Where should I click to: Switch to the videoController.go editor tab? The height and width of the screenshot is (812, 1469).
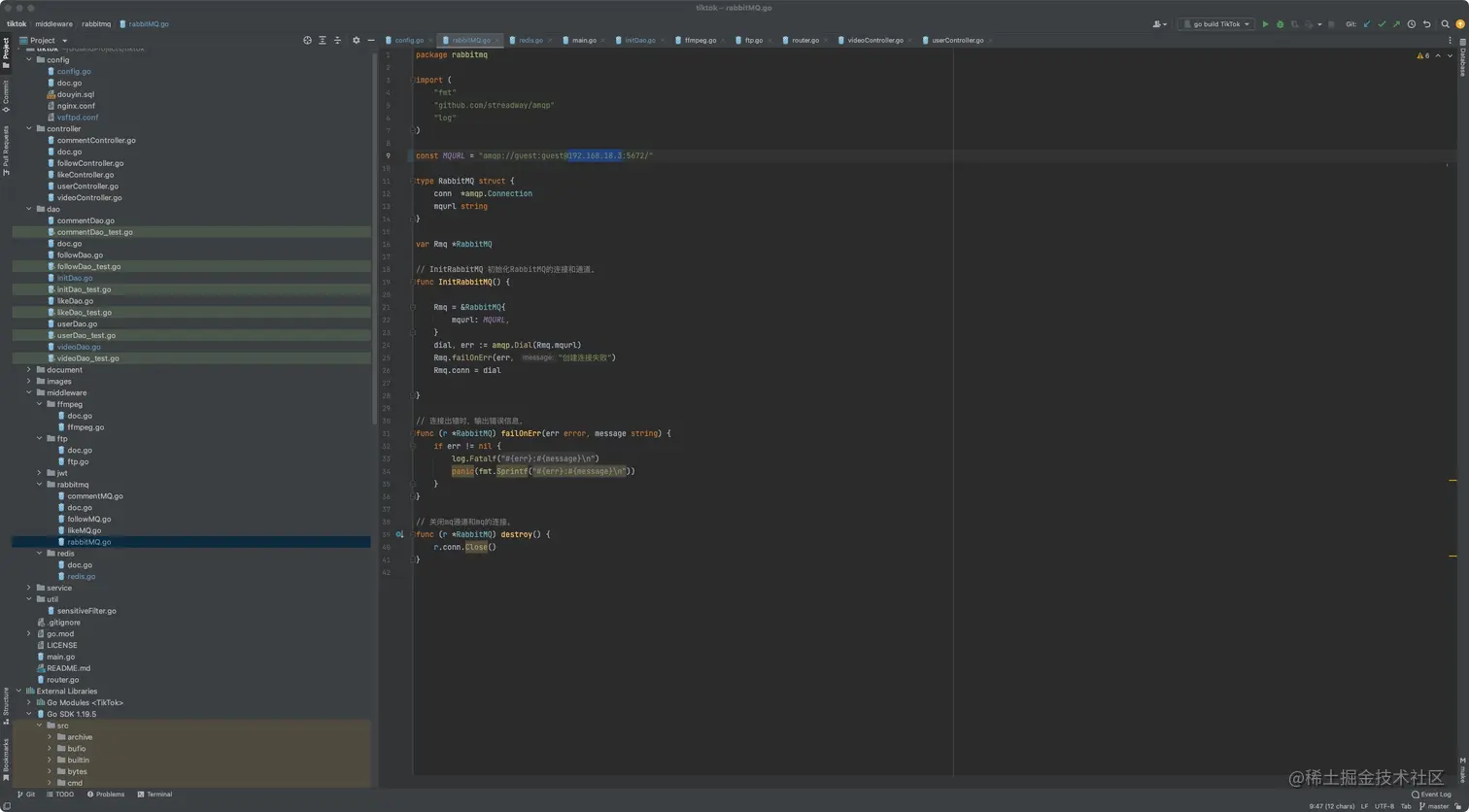tap(874, 41)
